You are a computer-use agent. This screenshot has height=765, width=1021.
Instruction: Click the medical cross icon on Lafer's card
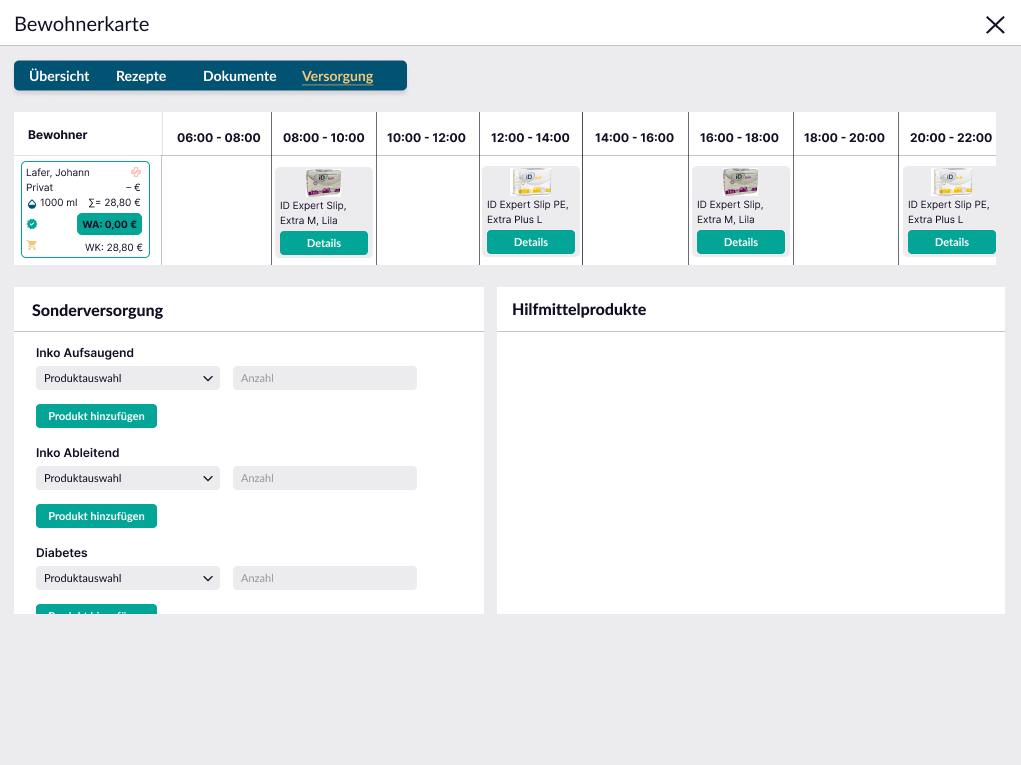136,172
